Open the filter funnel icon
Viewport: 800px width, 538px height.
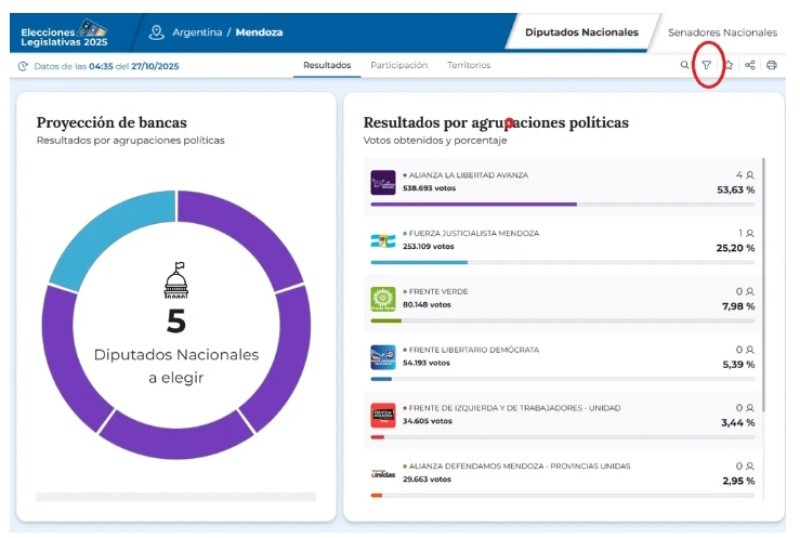pyautogui.click(x=707, y=66)
